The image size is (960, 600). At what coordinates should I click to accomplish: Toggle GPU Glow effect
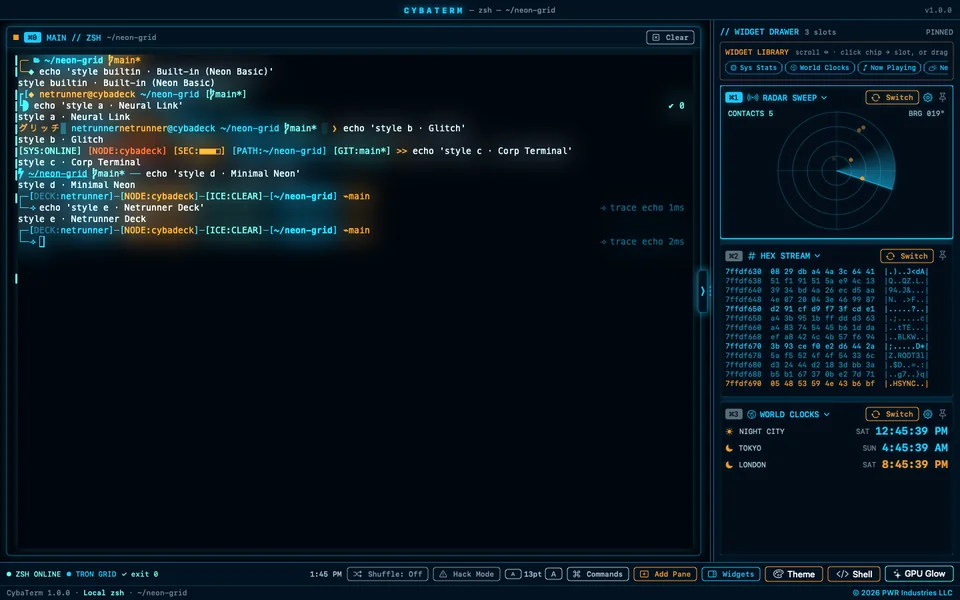coord(919,574)
